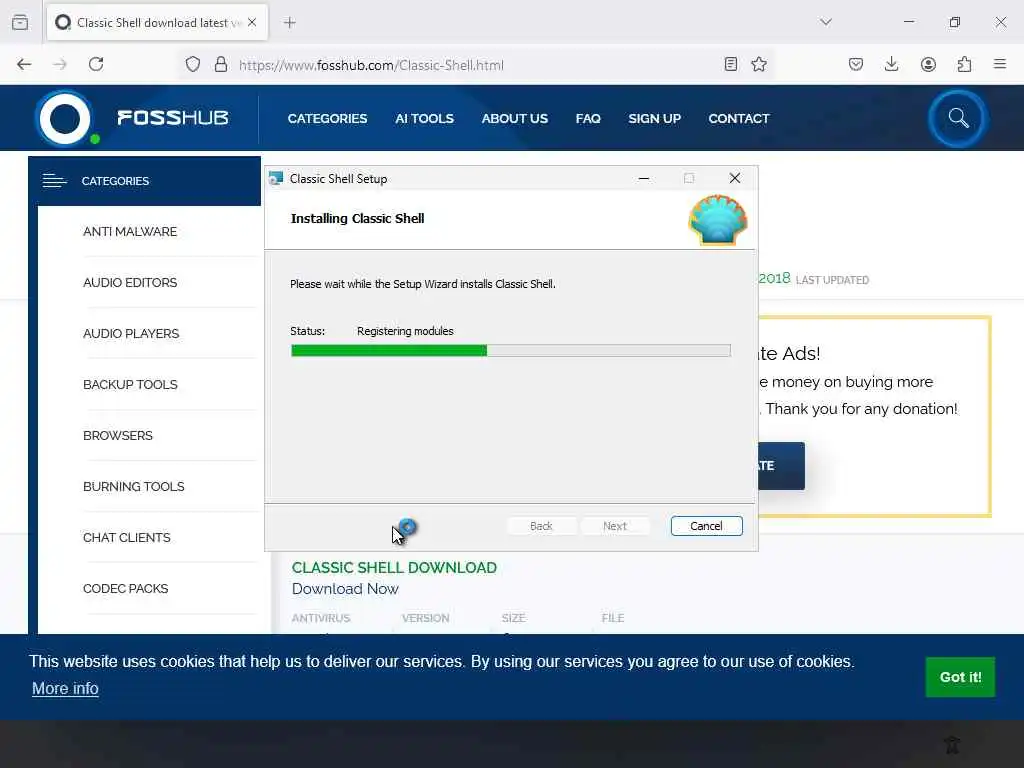This screenshot has height=768, width=1024.
Task: Click the Download Now text
Action: coord(345,589)
